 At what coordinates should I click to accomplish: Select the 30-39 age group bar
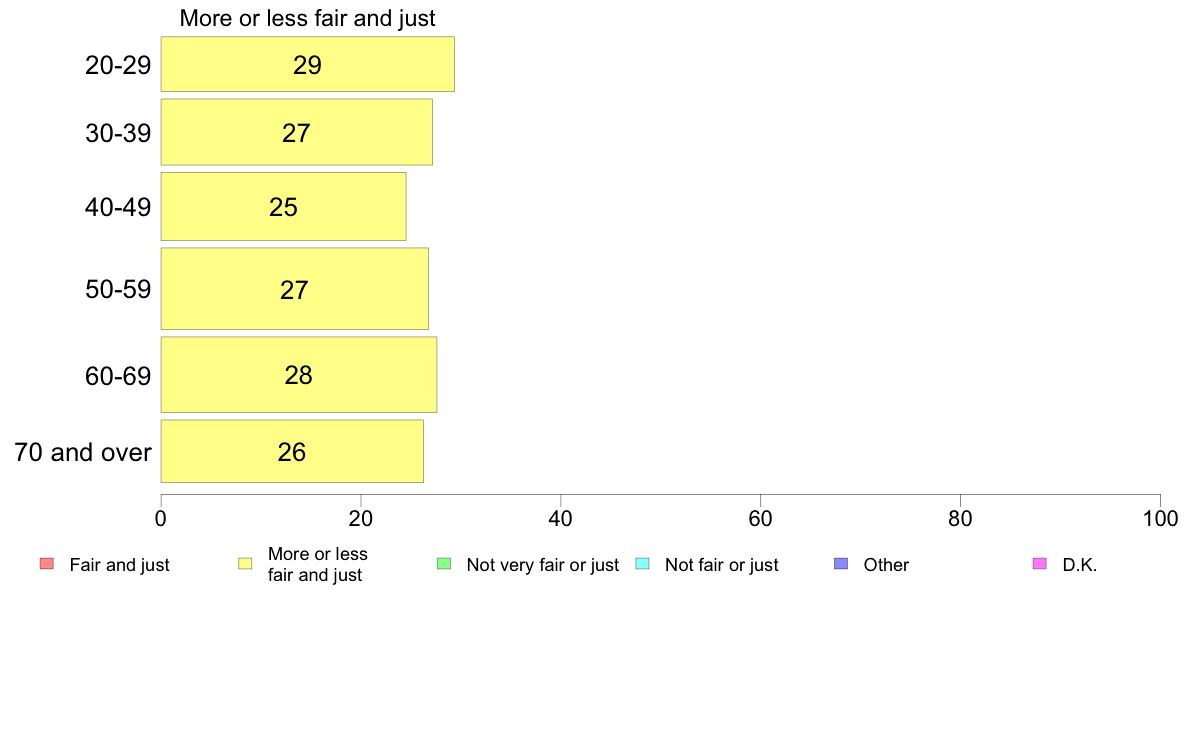(x=296, y=132)
